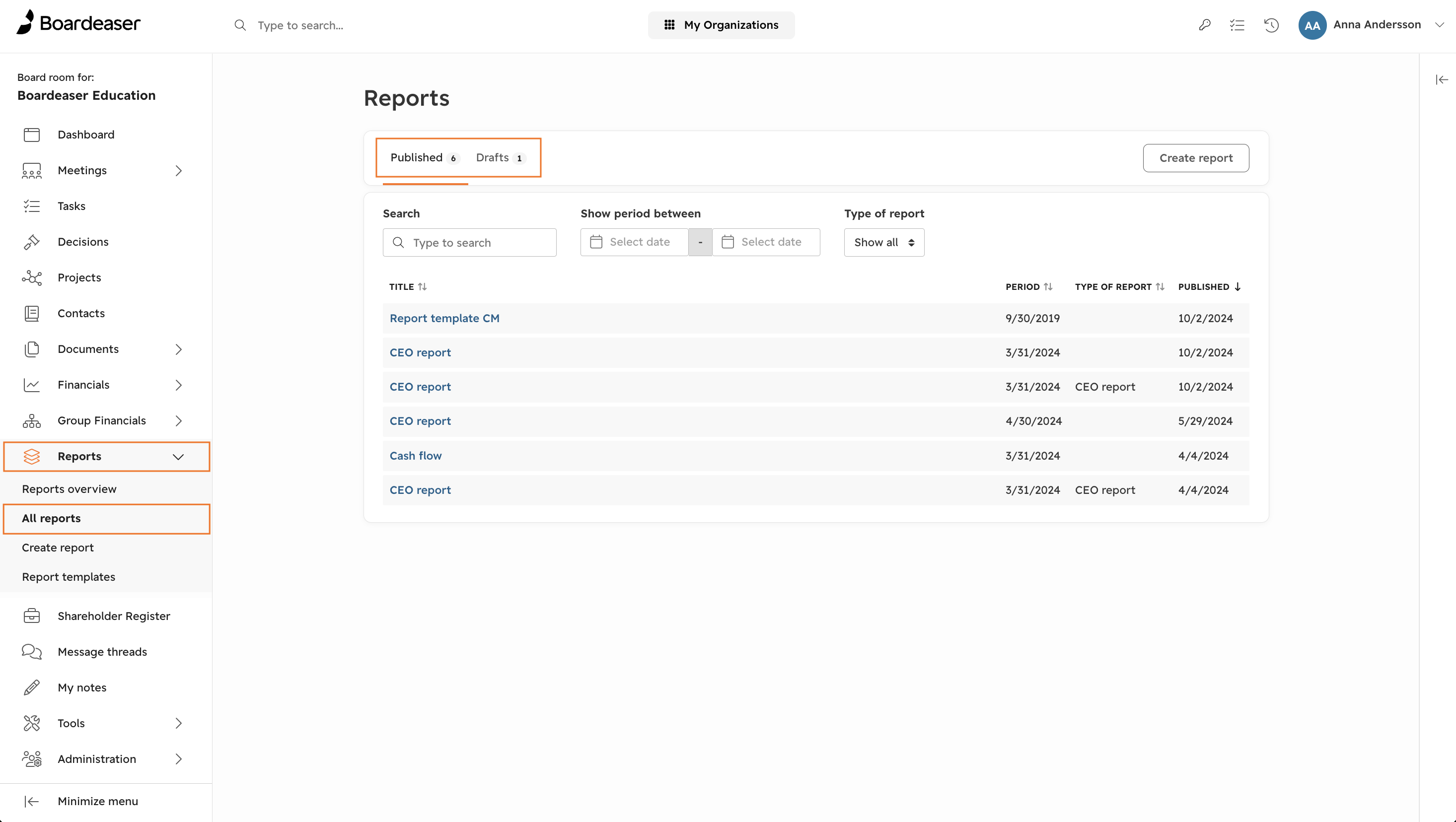This screenshot has width=1456, height=822.
Task: Expand the Documents submenu chevron
Action: (179, 349)
